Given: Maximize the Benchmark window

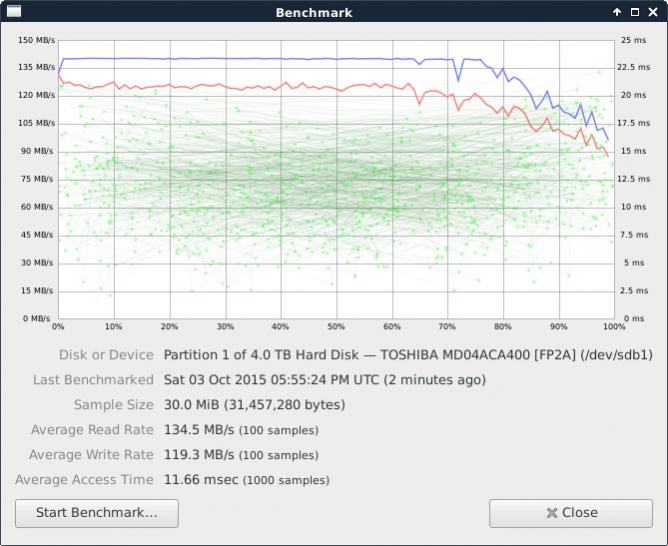Looking at the screenshot, I should tap(635, 12).
